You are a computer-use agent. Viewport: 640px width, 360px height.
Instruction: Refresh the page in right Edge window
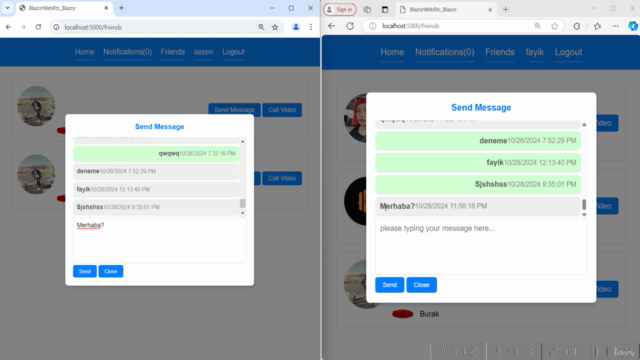pyautogui.click(x=350, y=26)
